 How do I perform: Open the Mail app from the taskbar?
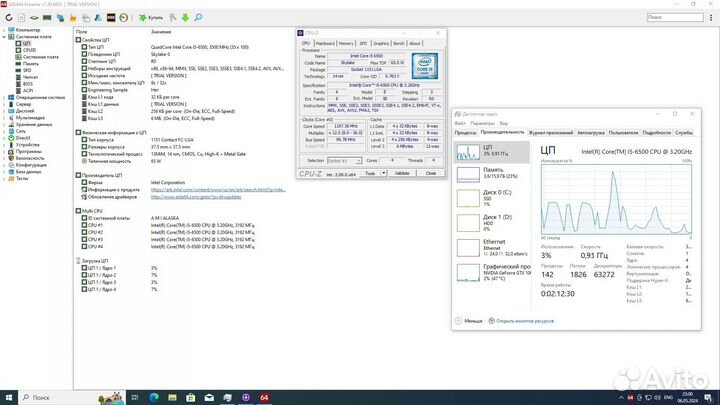point(209,397)
